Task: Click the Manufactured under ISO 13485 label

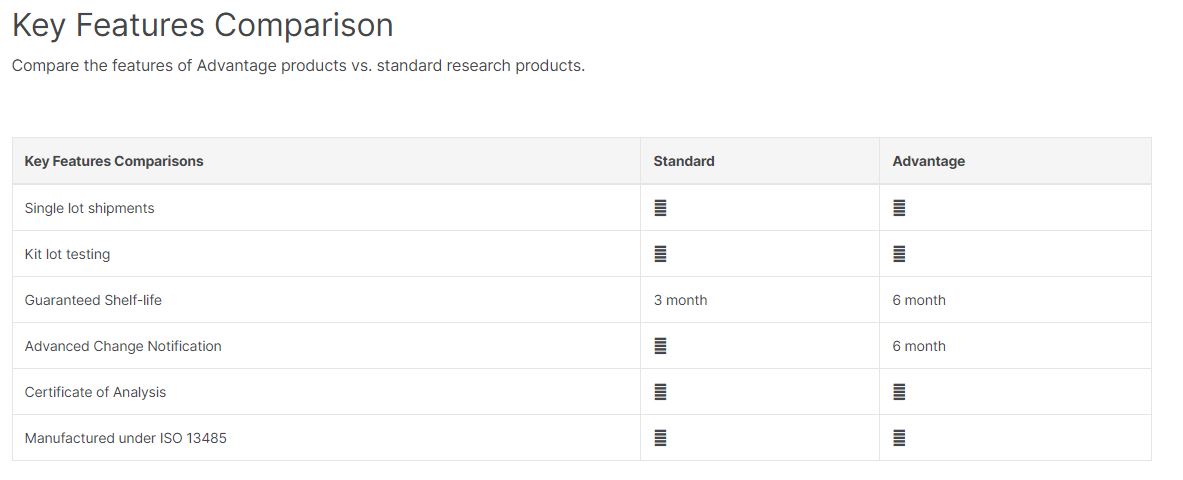Action: [x=125, y=438]
